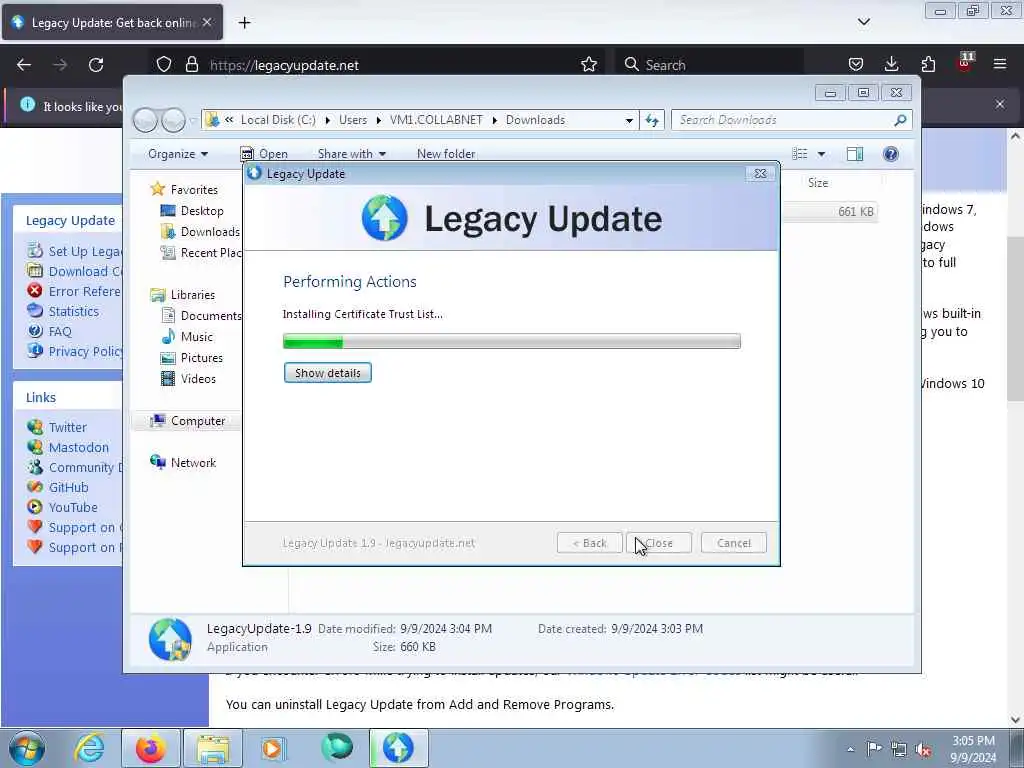Image resolution: width=1024 pixels, height=768 pixels.
Task: Click Search Downloads field
Action: (x=791, y=120)
